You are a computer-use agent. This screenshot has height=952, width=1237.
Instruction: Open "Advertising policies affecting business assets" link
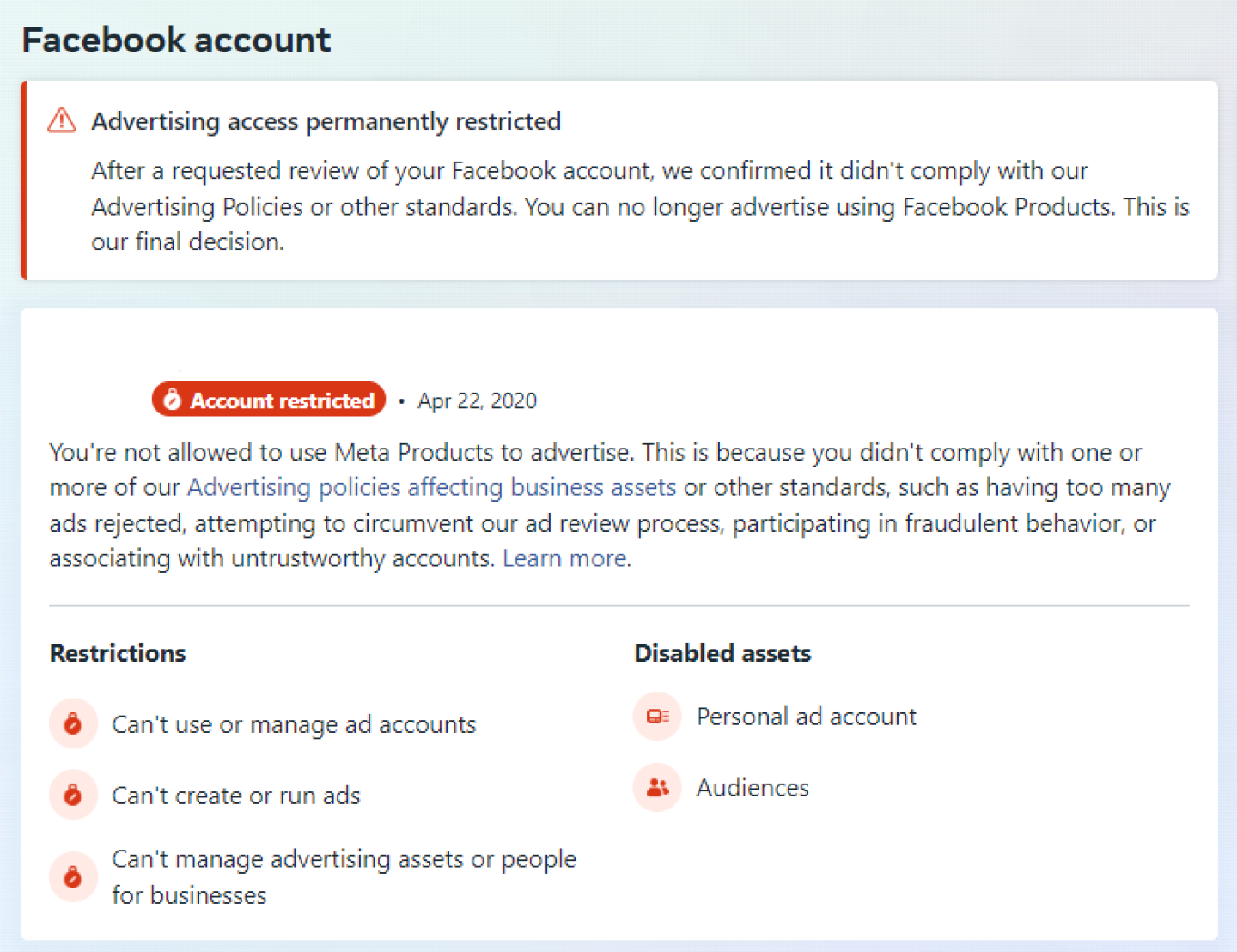tap(431, 487)
